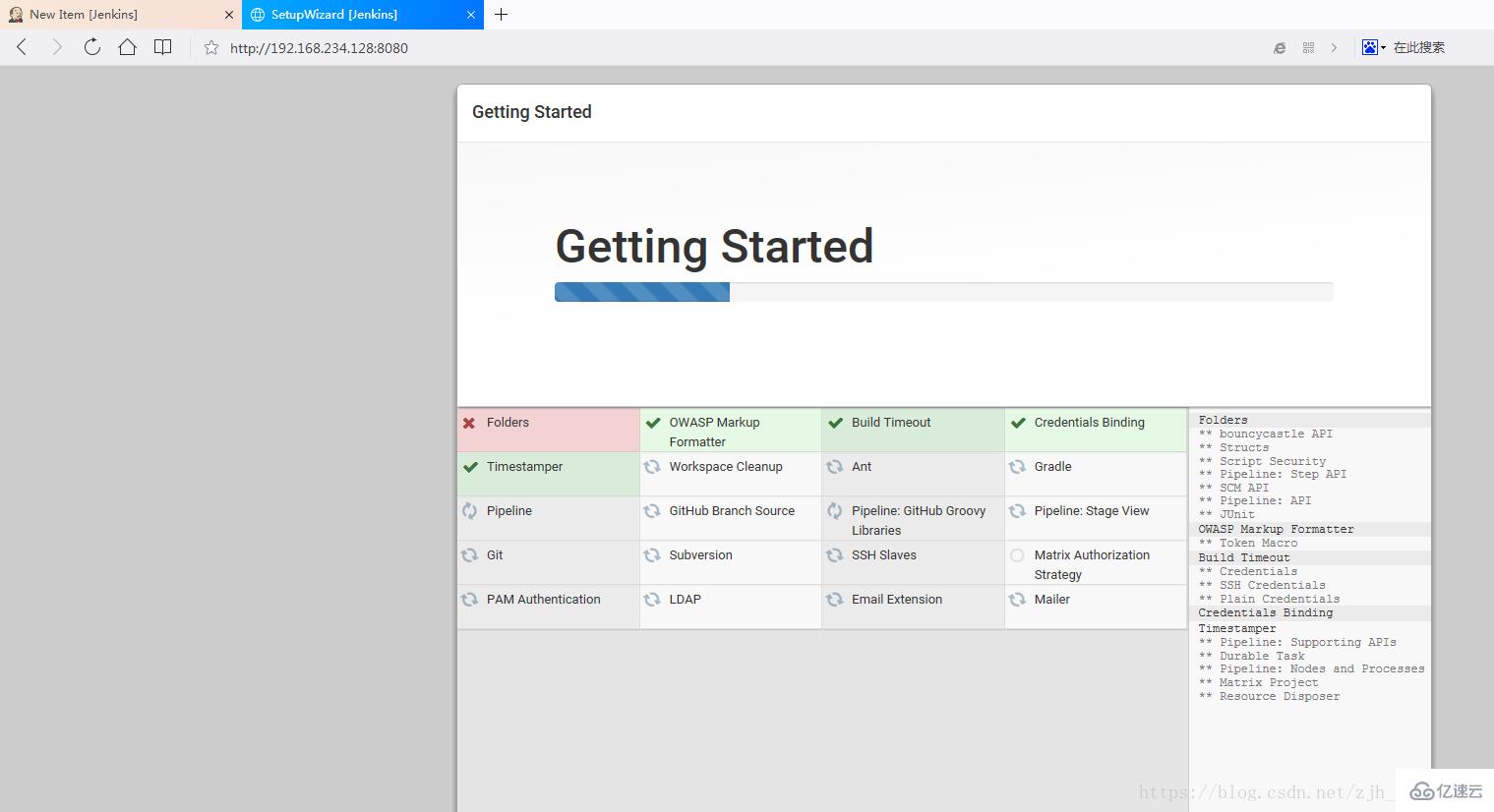The image size is (1494, 812).
Task: Click '** SSH Credentials' log entry
Action: [1262, 585]
